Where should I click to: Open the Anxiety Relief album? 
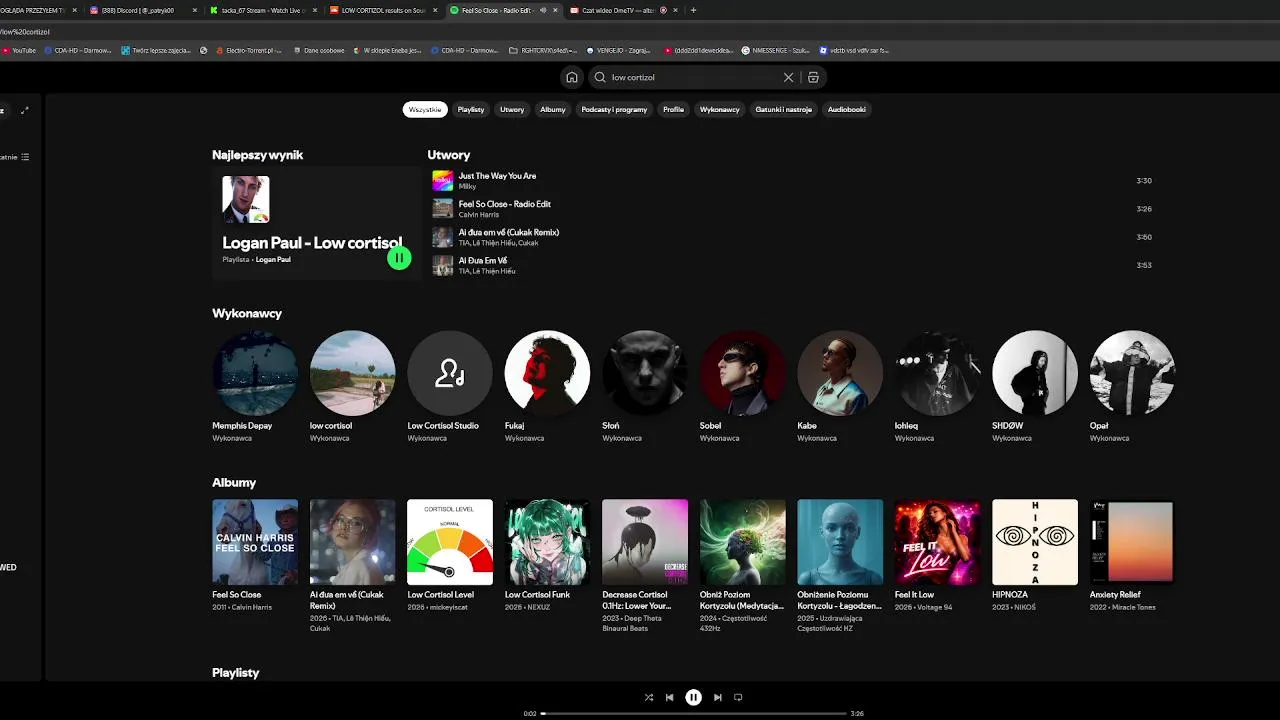(x=1132, y=555)
